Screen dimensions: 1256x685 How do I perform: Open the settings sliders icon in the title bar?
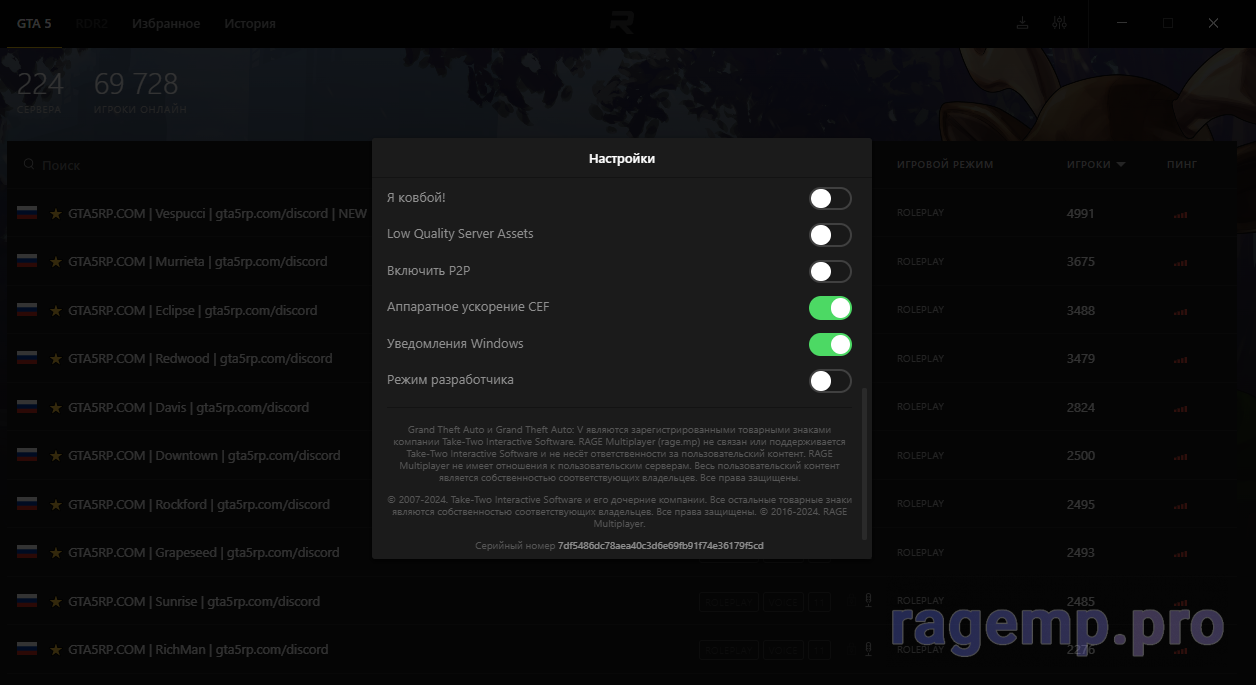[1059, 23]
